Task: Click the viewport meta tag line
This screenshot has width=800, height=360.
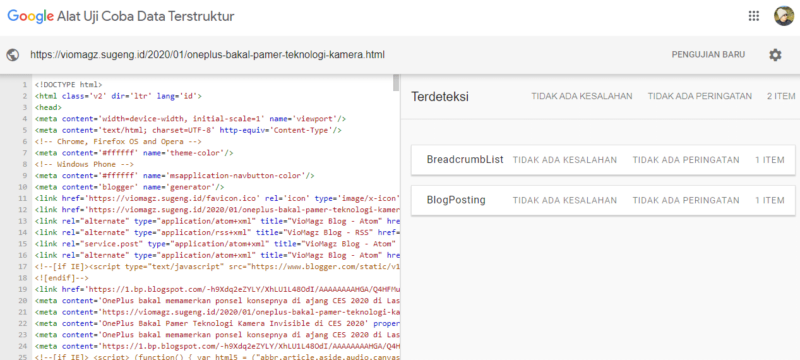Action: [x=190, y=119]
